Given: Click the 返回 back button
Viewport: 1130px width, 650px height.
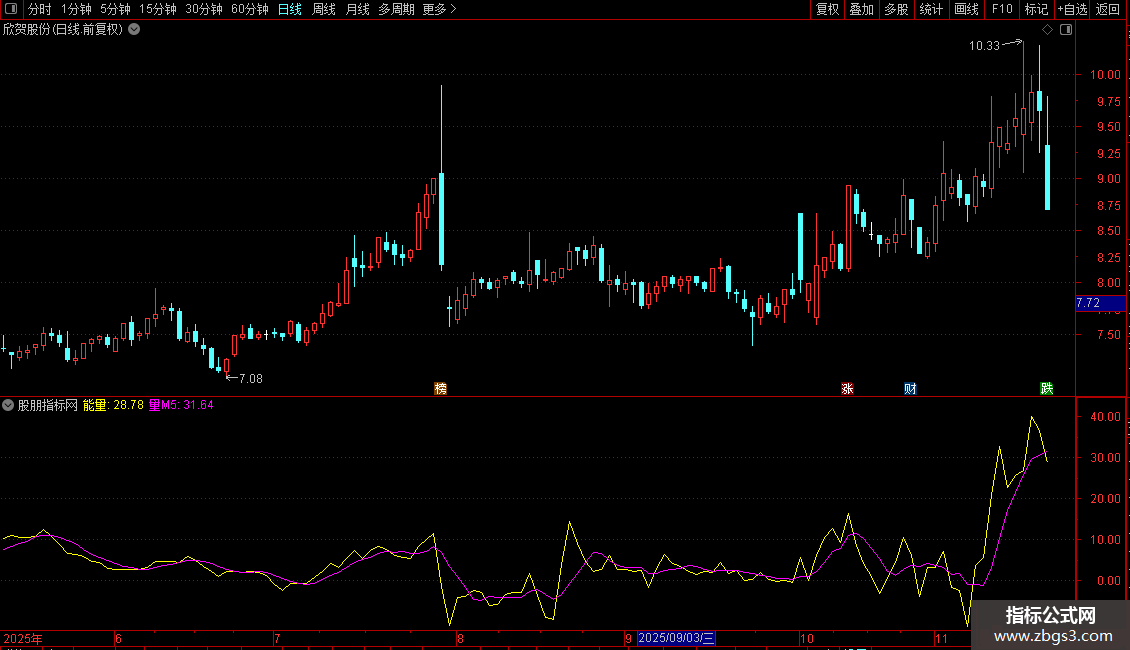Looking at the screenshot, I should tap(1108, 9).
